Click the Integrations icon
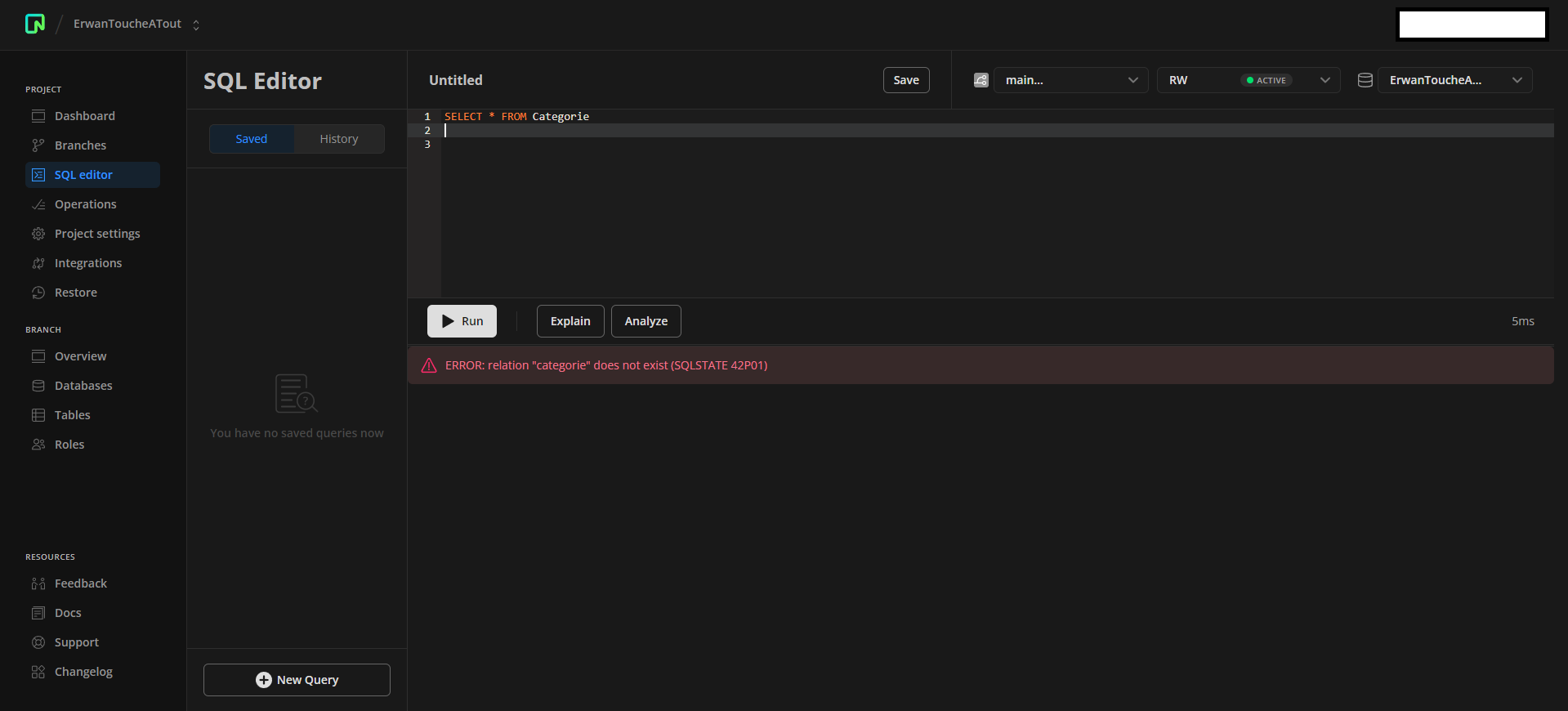 point(38,263)
